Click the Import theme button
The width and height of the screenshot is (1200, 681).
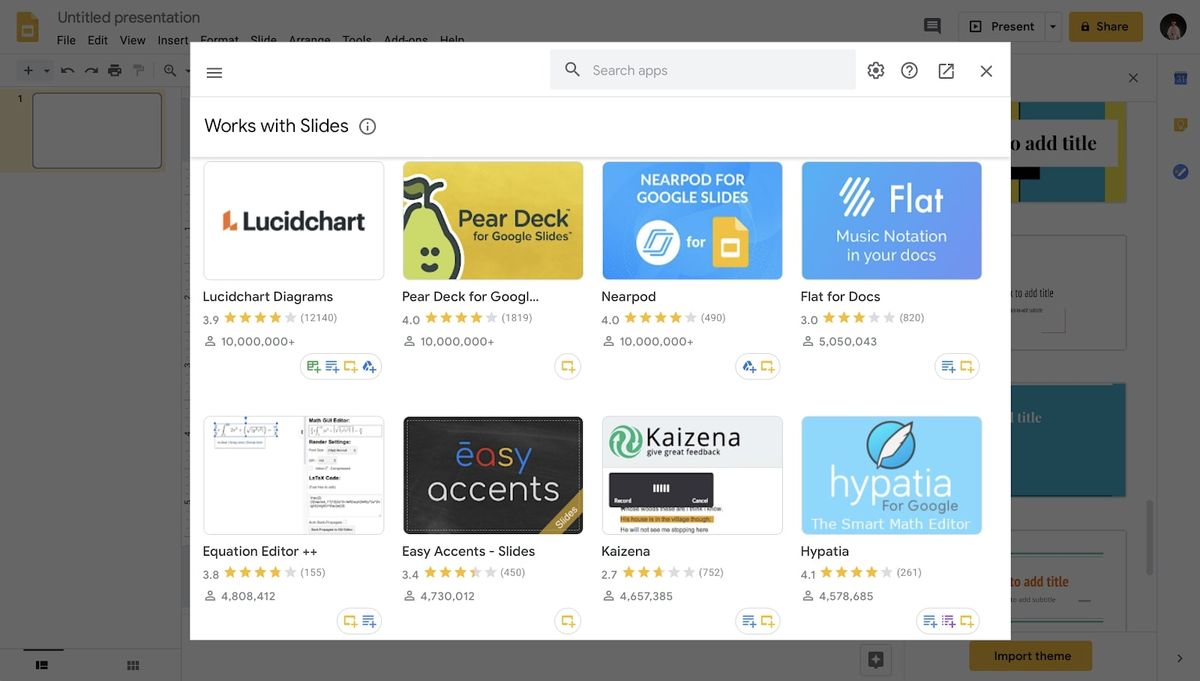tap(1030, 656)
